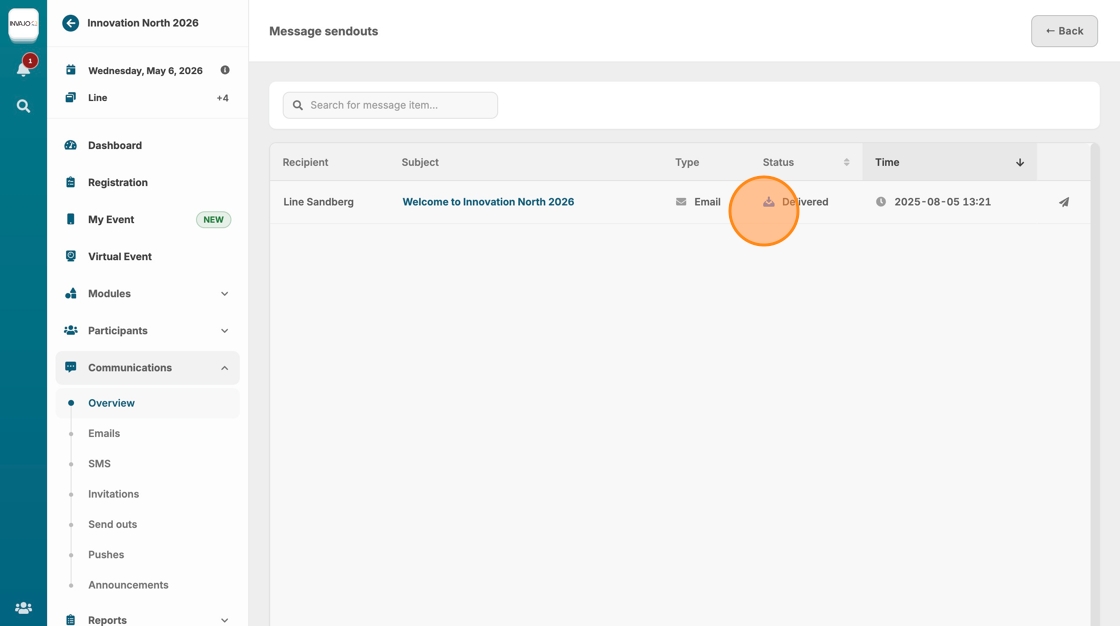Screen dimensions: 1120x626
Task: Select Announcements under Communications
Action: pyautogui.click(x=129, y=585)
